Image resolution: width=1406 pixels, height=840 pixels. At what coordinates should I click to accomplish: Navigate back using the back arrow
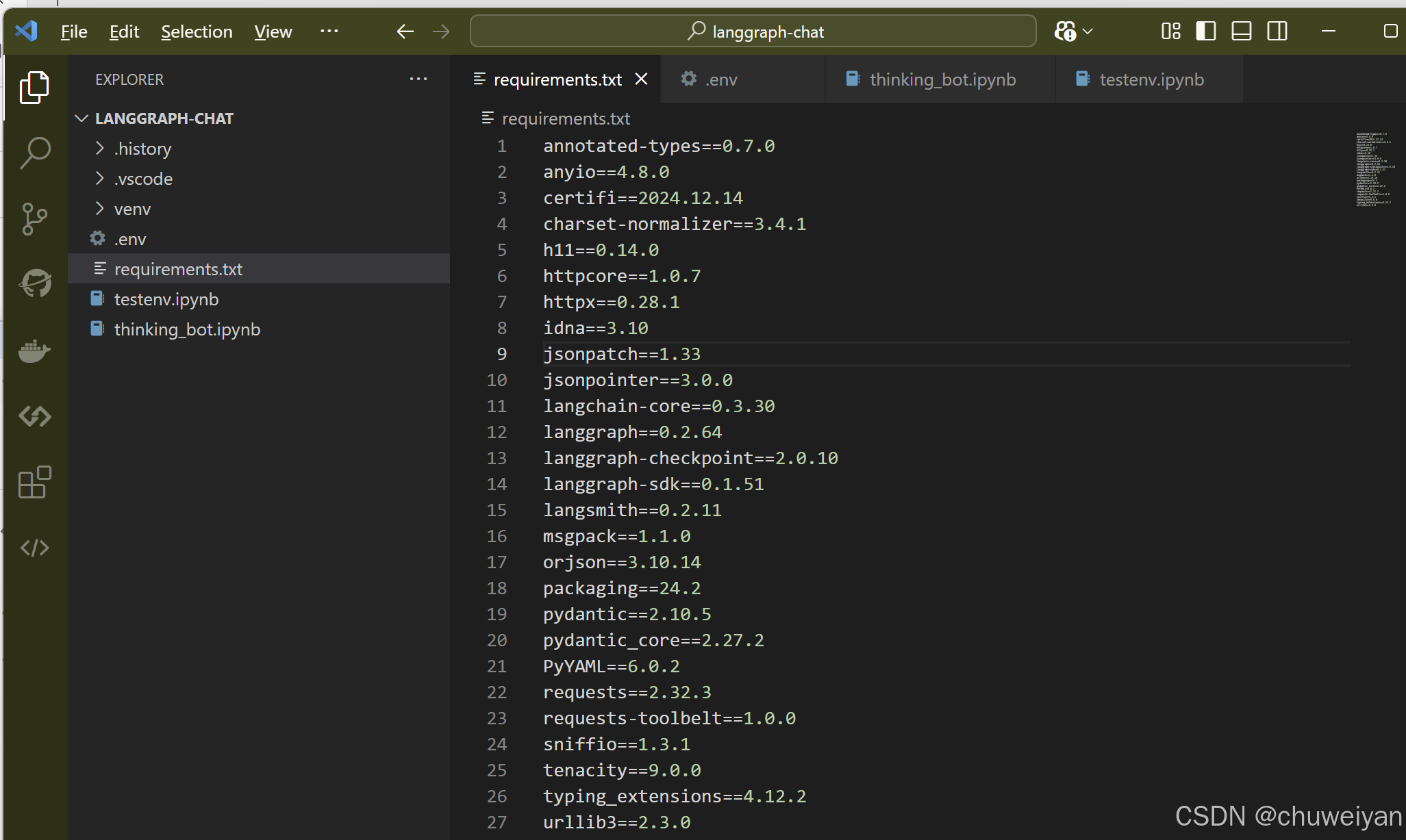[x=405, y=31]
